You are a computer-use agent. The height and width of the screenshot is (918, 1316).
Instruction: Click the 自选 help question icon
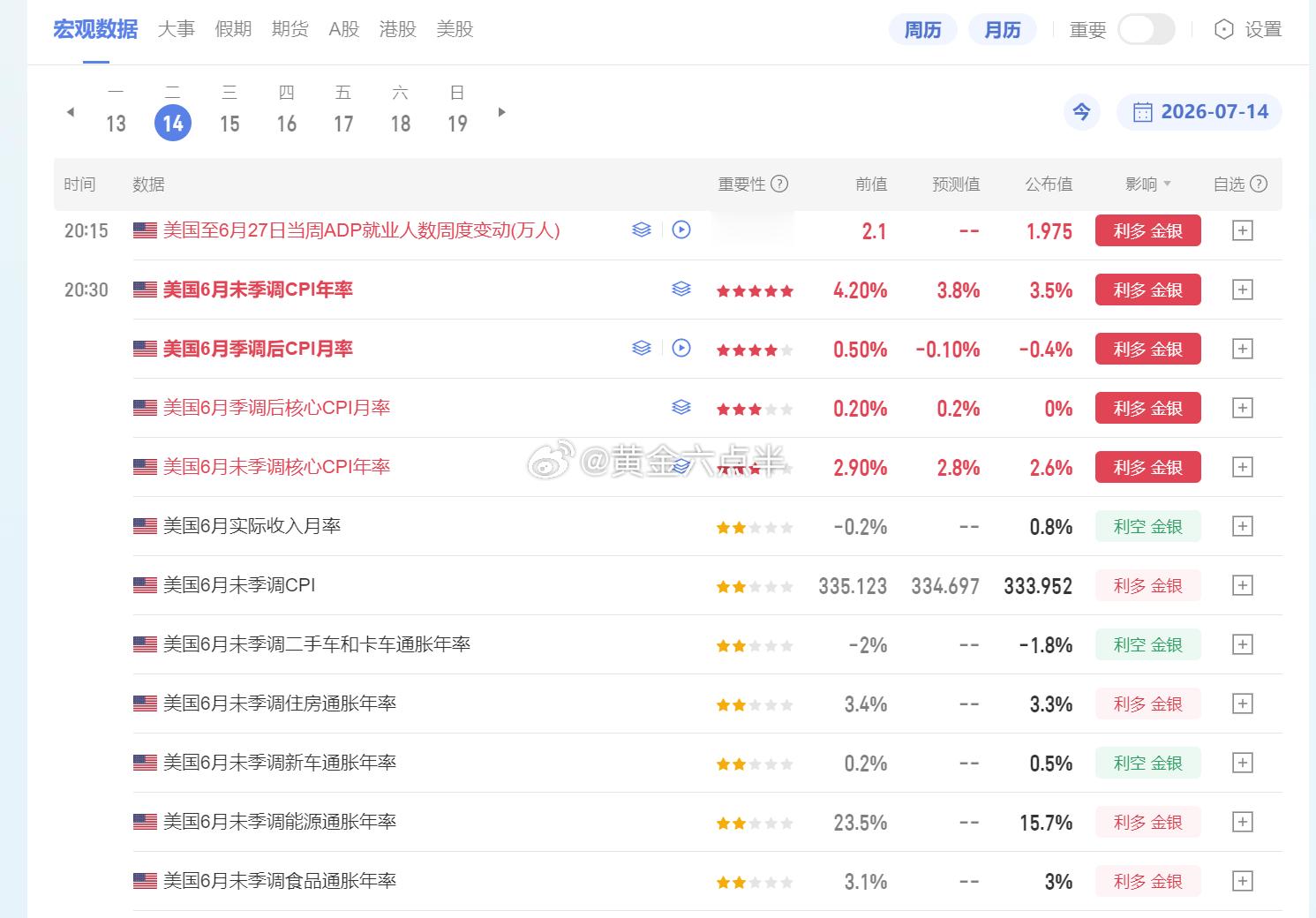pos(1259,184)
